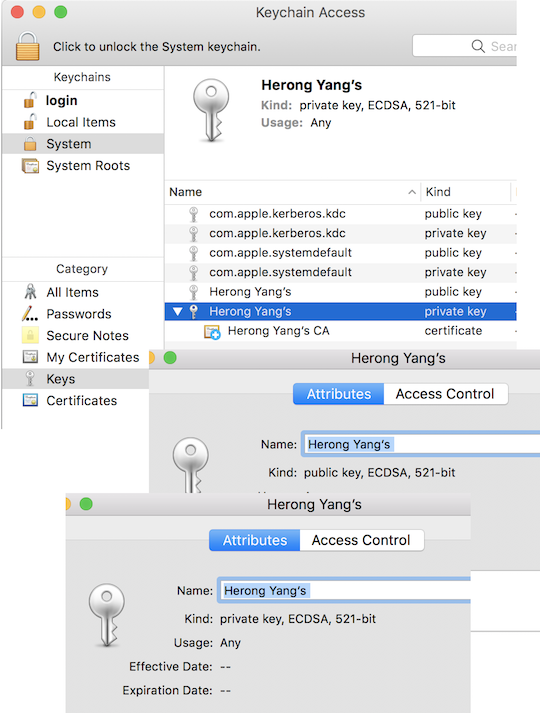Click the key icon beside com.apple.systemdefault private key
Viewport: 540px width, 713px height.
coord(194,273)
